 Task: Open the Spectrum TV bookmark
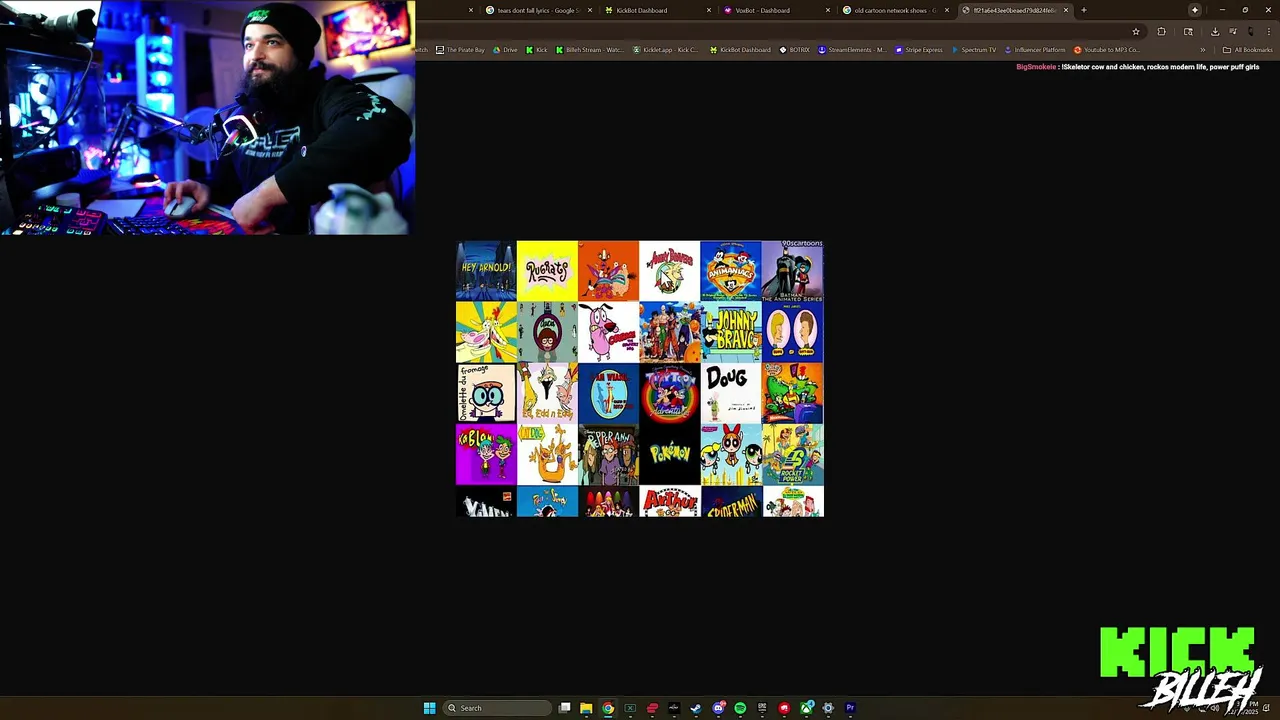pyautogui.click(x=974, y=50)
